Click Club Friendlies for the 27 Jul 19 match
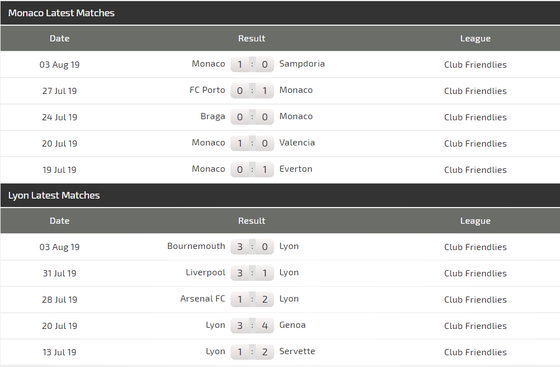Screen dimensions: 560x367 pos(475,91)
